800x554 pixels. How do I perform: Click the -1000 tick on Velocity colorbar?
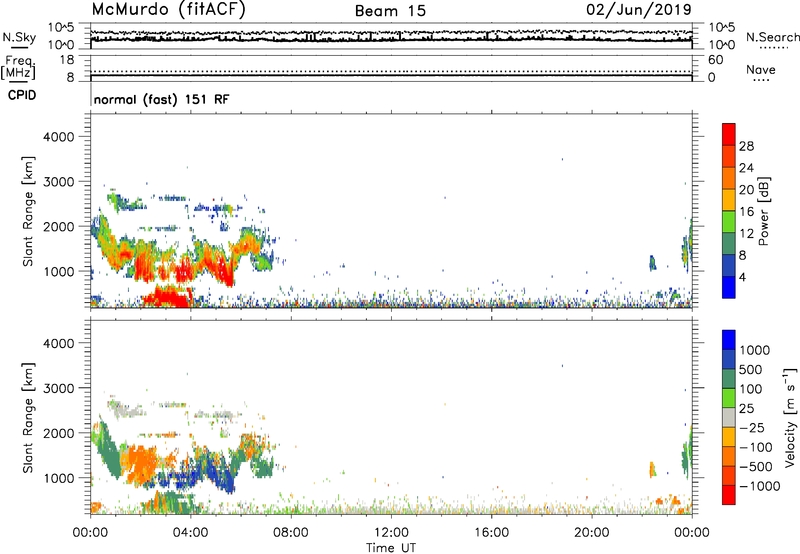click(760, 486)
